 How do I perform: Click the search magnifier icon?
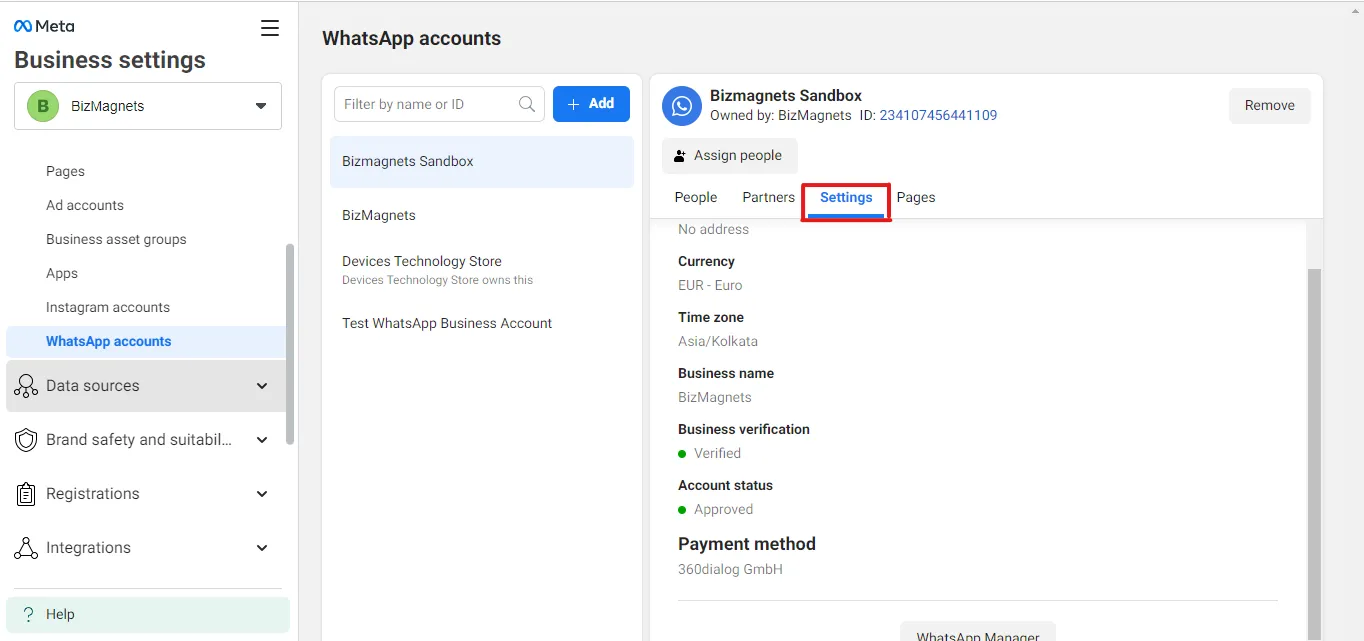coord(527,104)
